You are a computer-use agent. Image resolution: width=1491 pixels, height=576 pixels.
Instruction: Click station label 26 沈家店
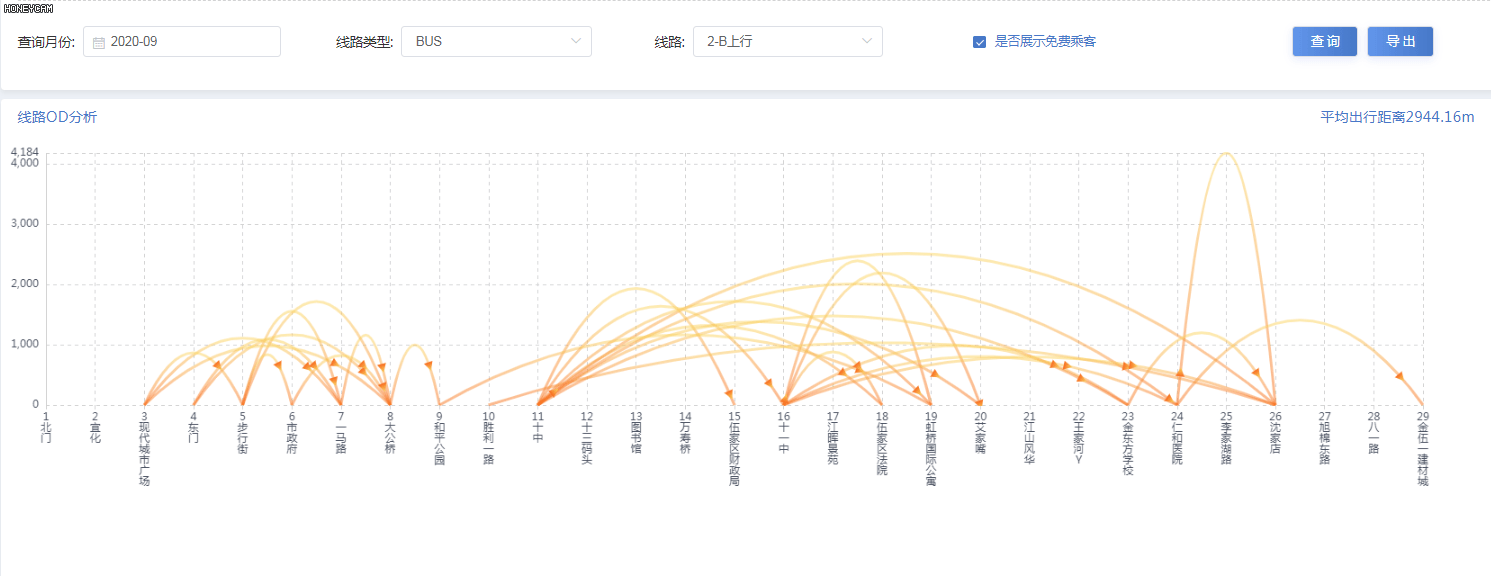coord(1275,433)
